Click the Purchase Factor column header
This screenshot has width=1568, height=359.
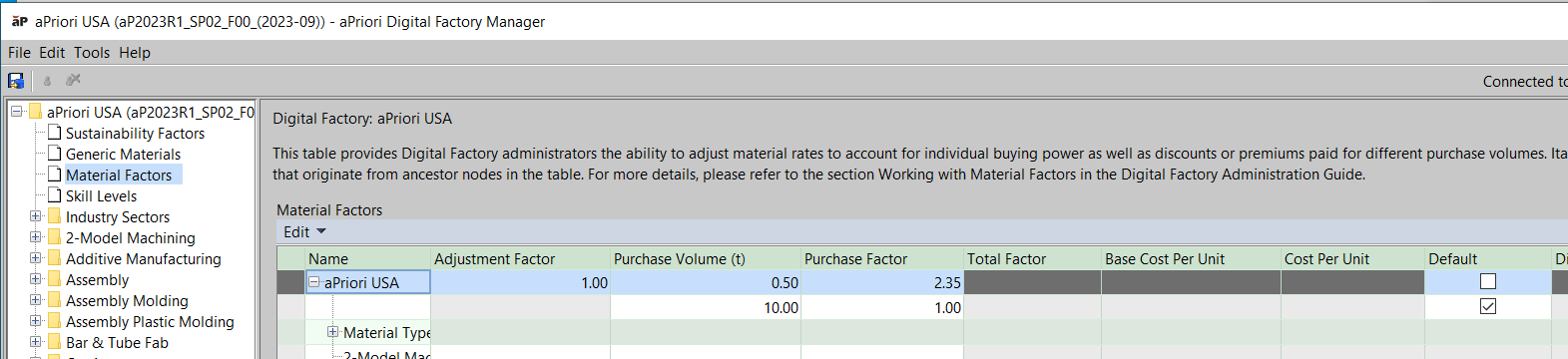(882, 258)
